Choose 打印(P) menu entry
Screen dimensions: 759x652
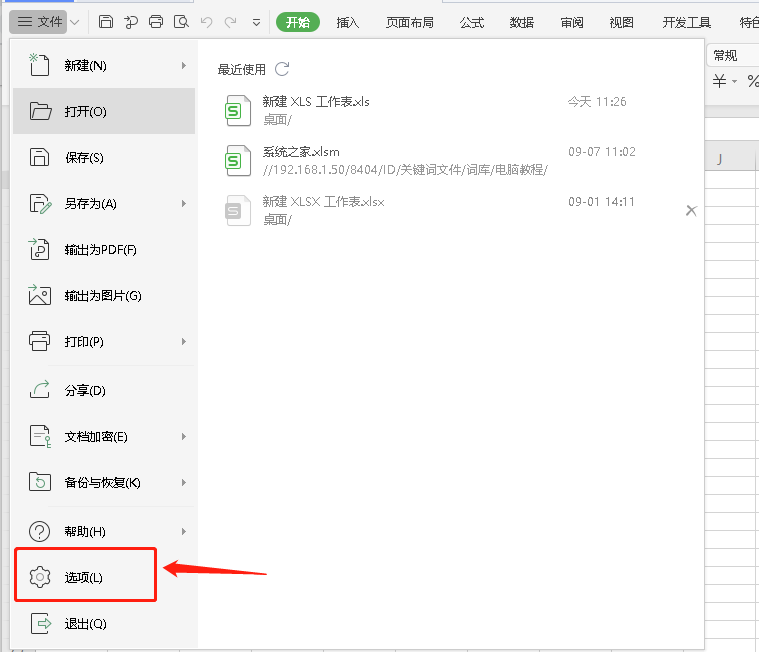coord(104,341)
